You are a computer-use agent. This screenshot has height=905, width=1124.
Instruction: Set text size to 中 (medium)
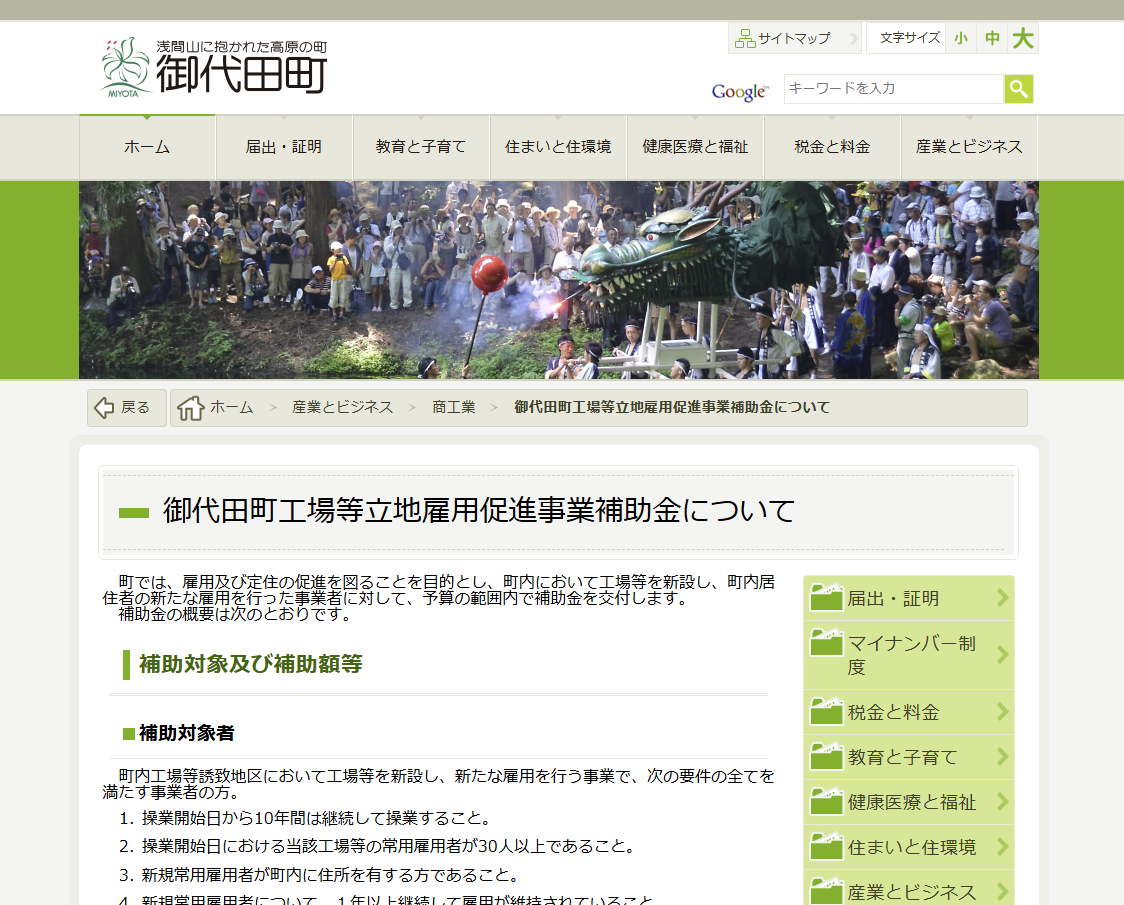(x=992, y=38)
